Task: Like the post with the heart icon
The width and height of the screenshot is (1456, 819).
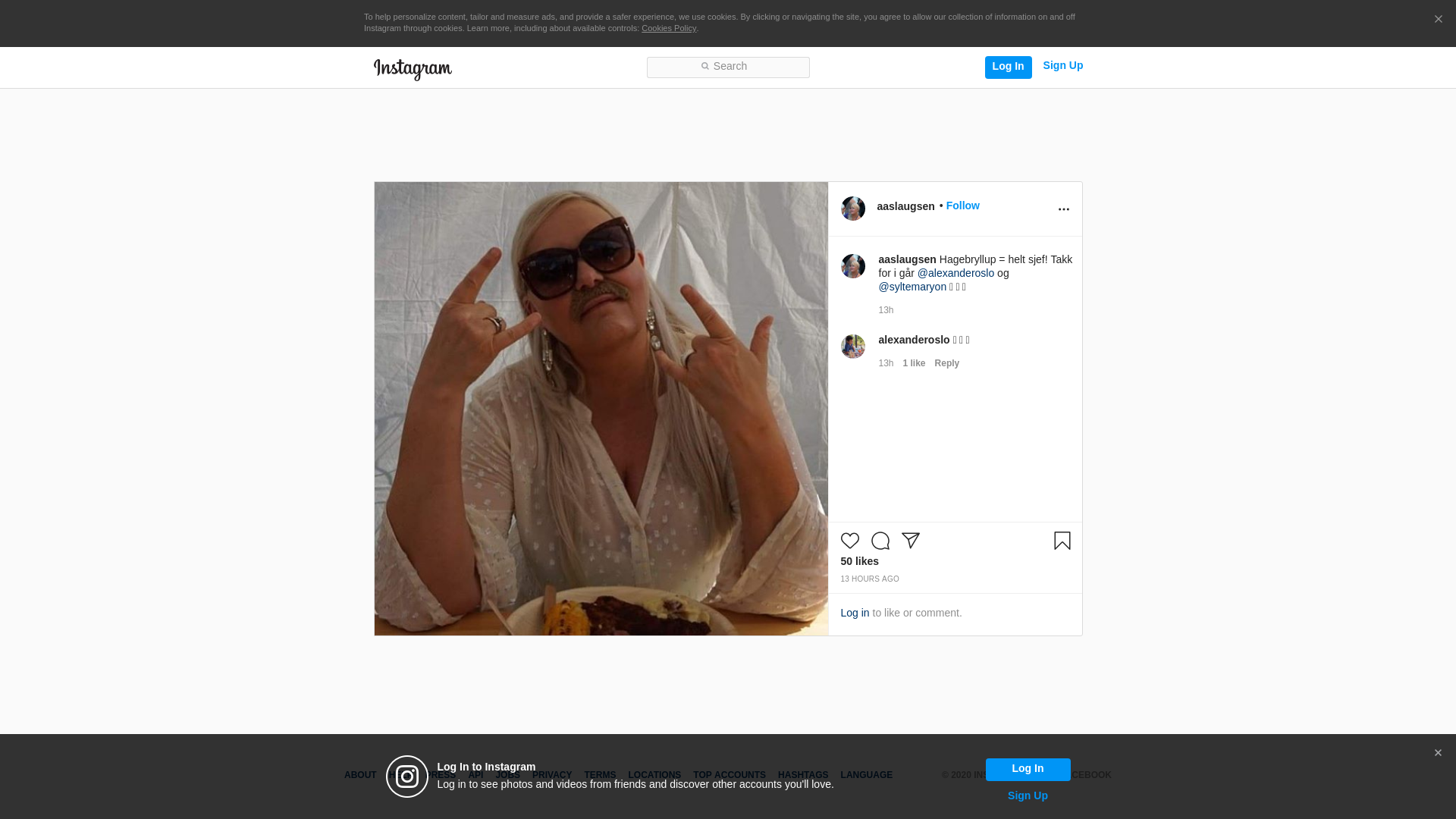Action: coord(850,541)
